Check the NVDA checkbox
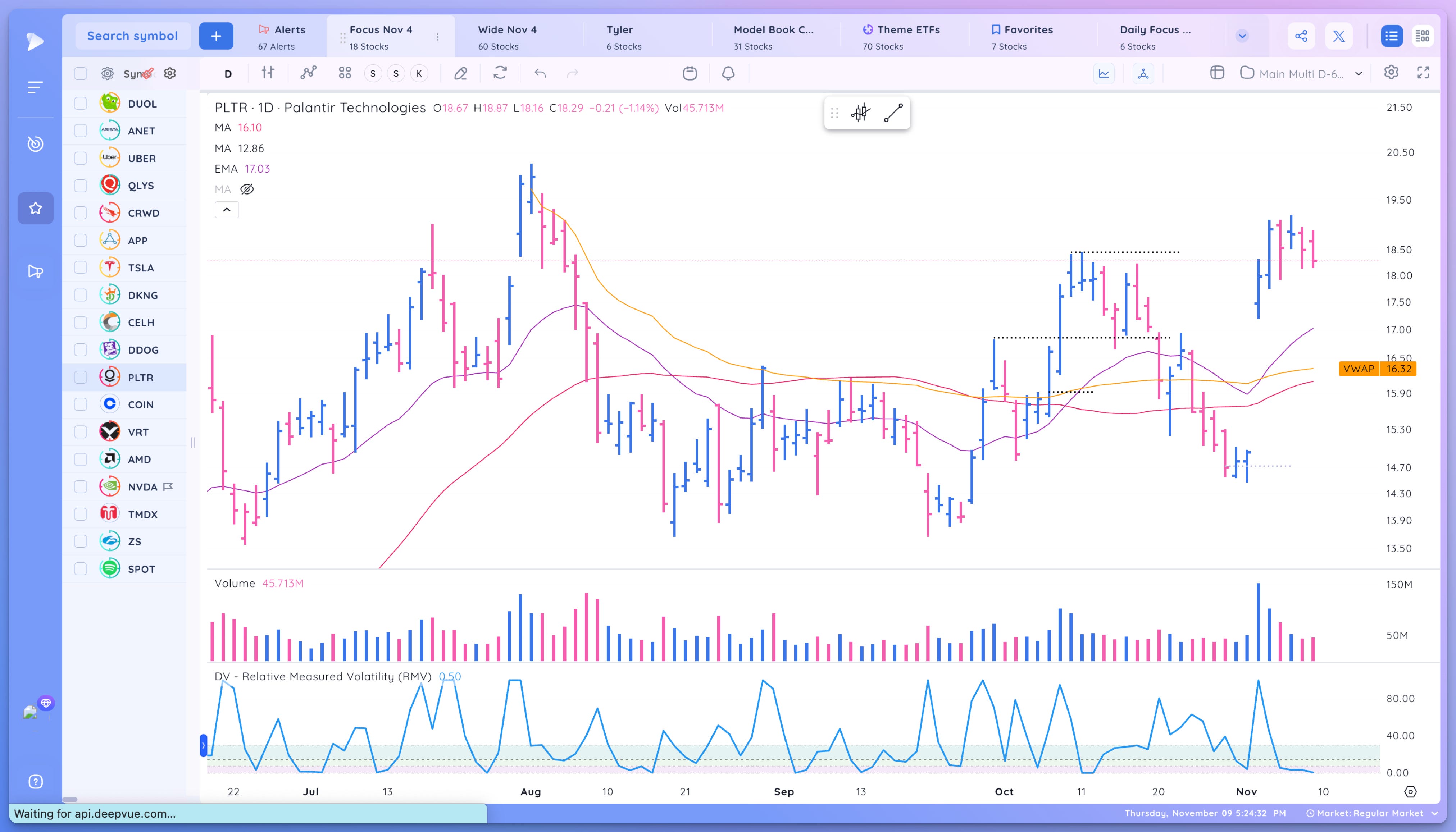Image resolution: width=1456 pixels, height=832 pixels. point(81,487)
